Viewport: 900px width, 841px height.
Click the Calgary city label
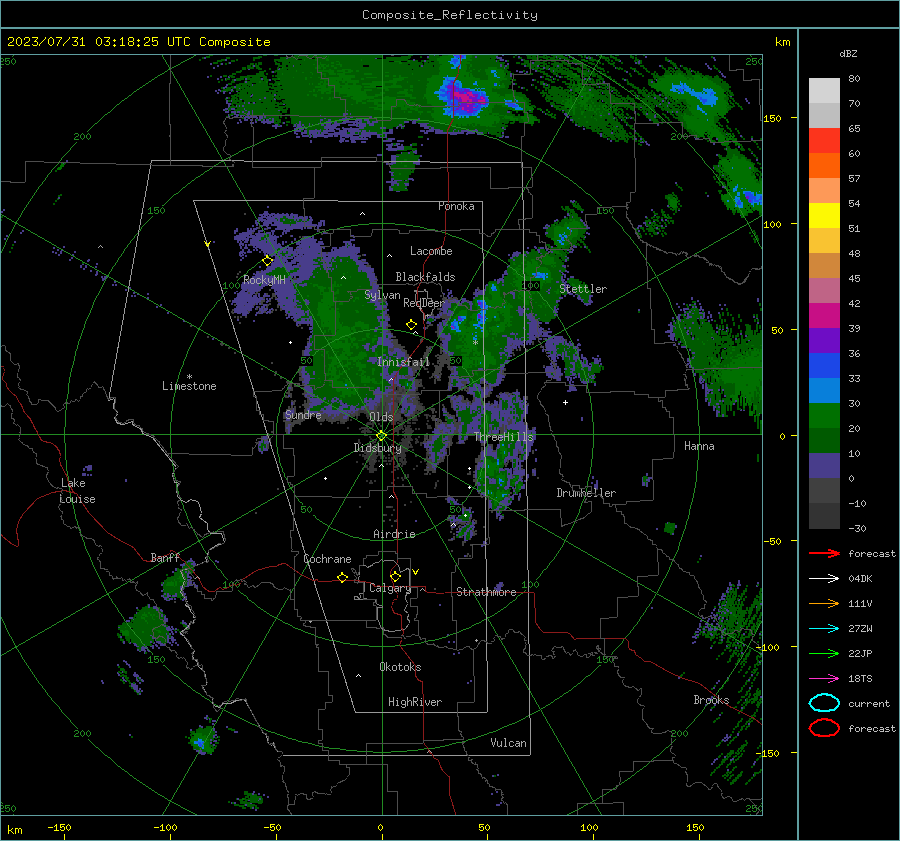[x=390, y=588]
